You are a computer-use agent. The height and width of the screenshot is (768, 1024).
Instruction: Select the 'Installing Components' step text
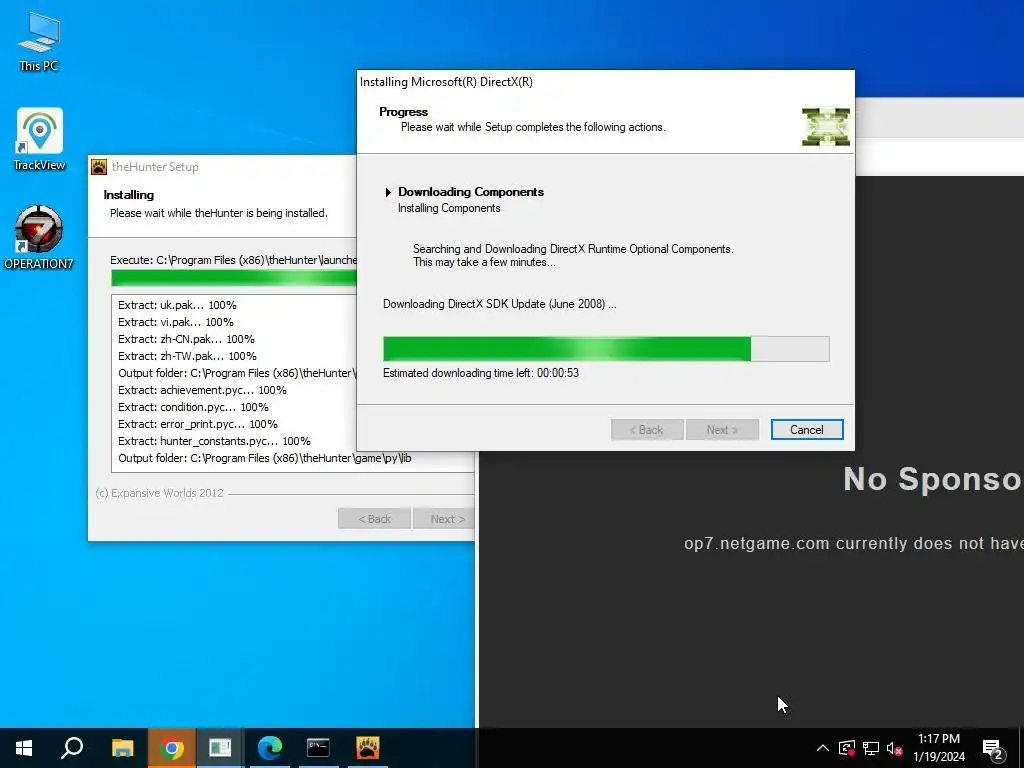[x=449, y=208]
